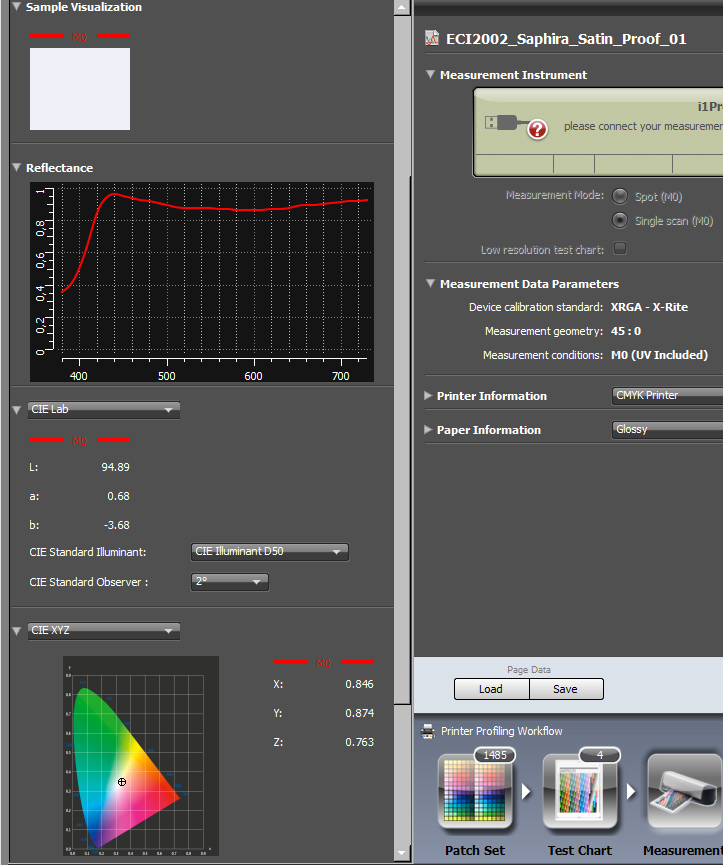Screen dimensions: 723x865
Task: Select the Single scan (M0) measurement mode
Action: [x=620, y=220]
